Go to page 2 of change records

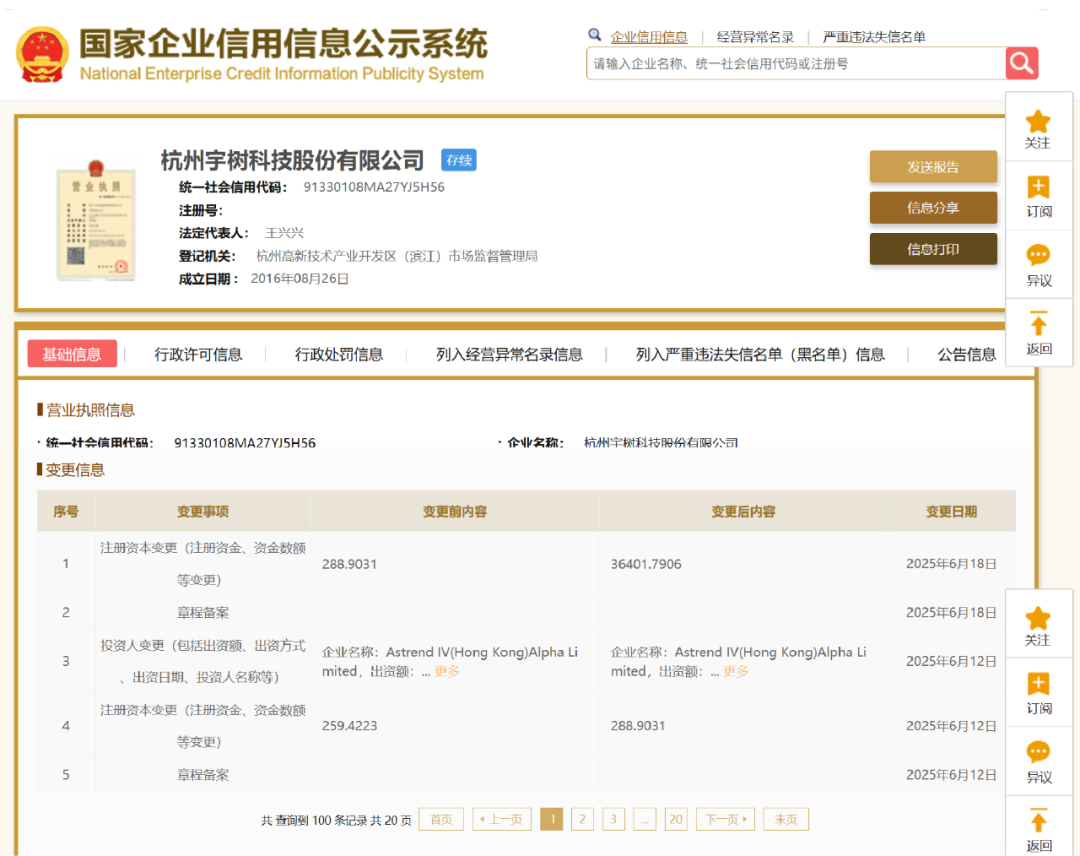pos(583,820)
